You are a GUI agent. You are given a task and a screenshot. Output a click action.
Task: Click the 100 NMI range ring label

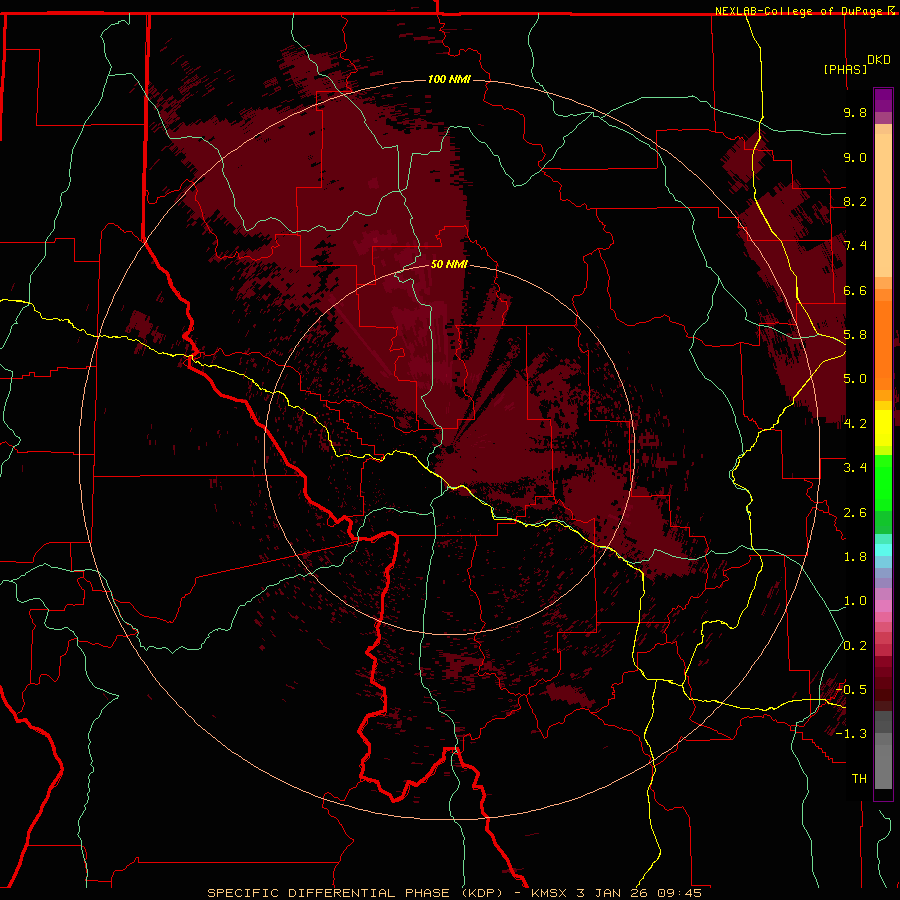coord(449,79)
